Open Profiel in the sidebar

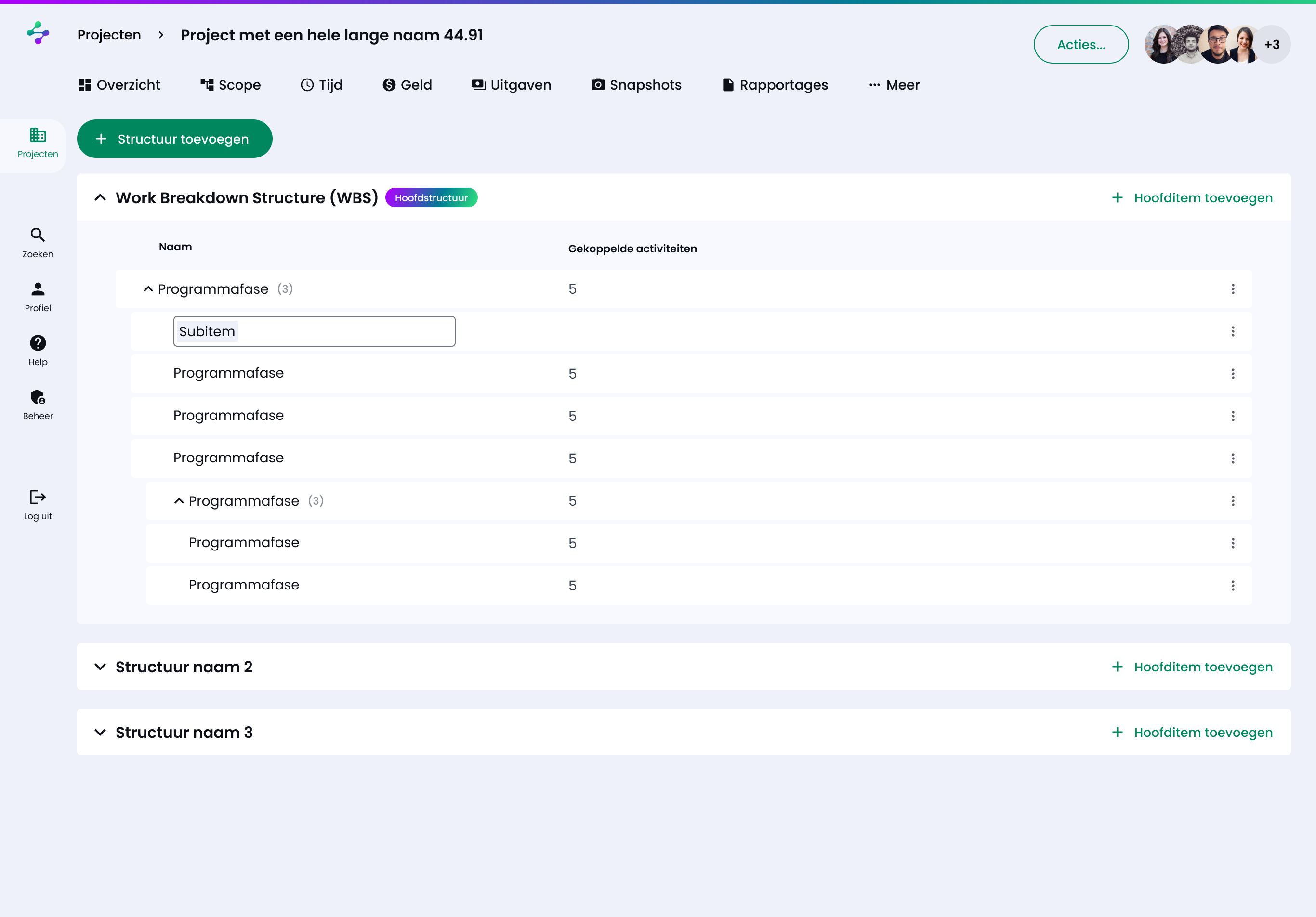[x=38, y=297]
